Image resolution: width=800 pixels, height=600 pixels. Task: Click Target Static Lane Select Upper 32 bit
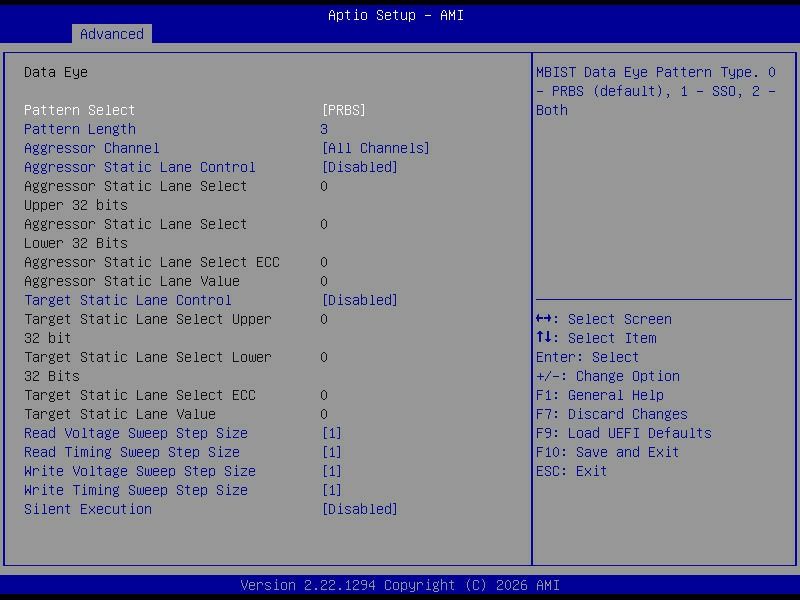tap(148, 329)
